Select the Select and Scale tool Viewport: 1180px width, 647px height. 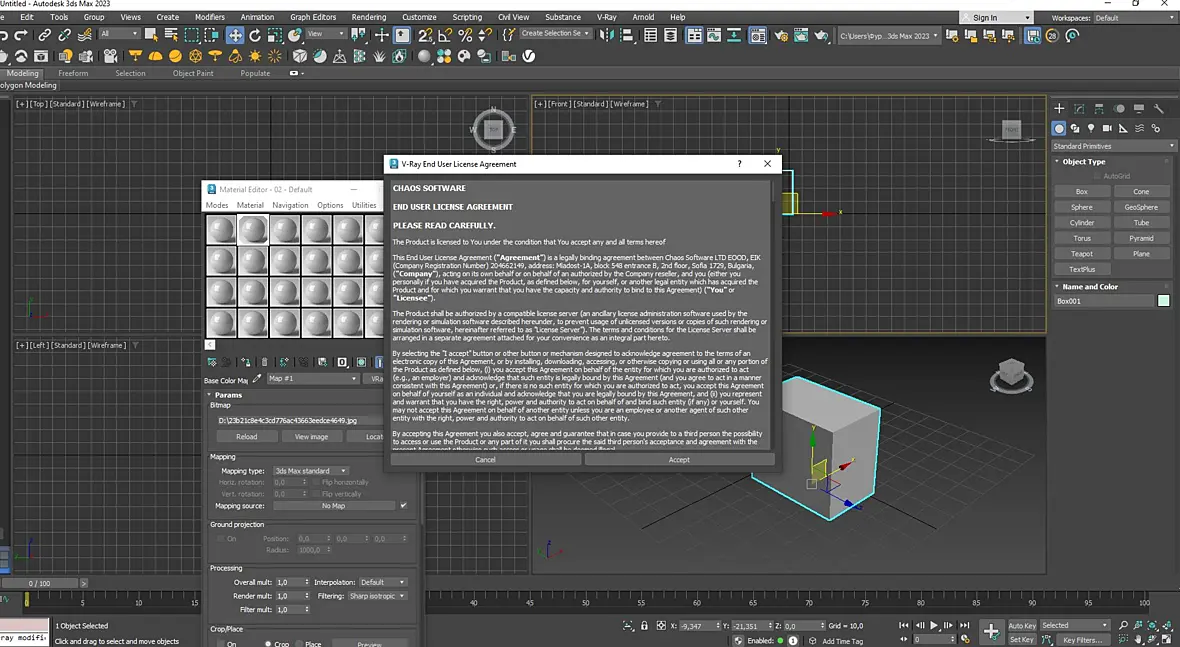(275, 35)
